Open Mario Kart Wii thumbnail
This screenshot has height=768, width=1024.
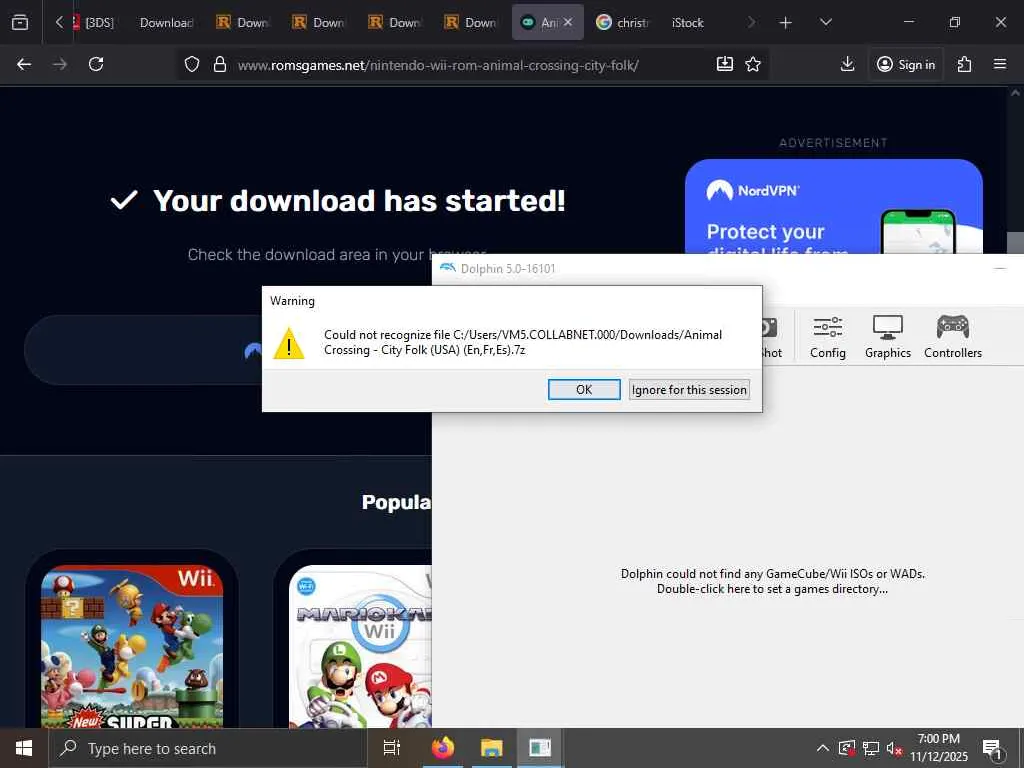(x=360, y=647)
